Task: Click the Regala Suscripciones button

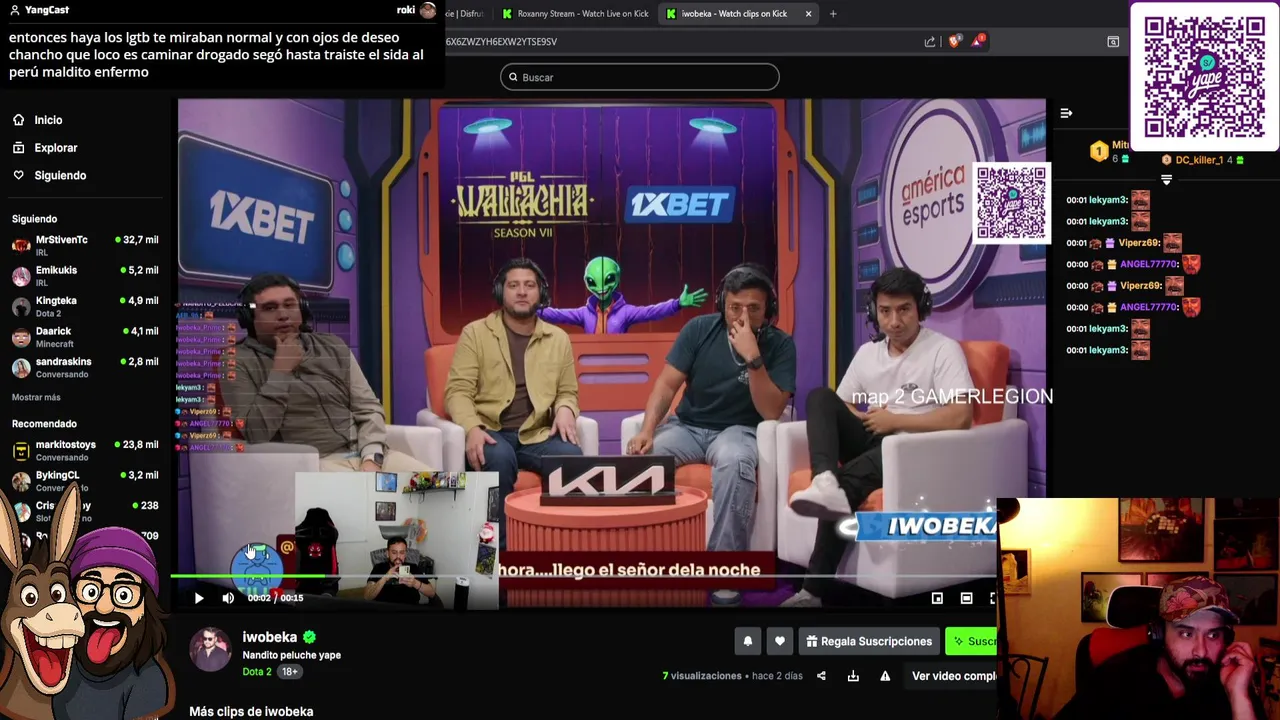Action: (869, 641)
